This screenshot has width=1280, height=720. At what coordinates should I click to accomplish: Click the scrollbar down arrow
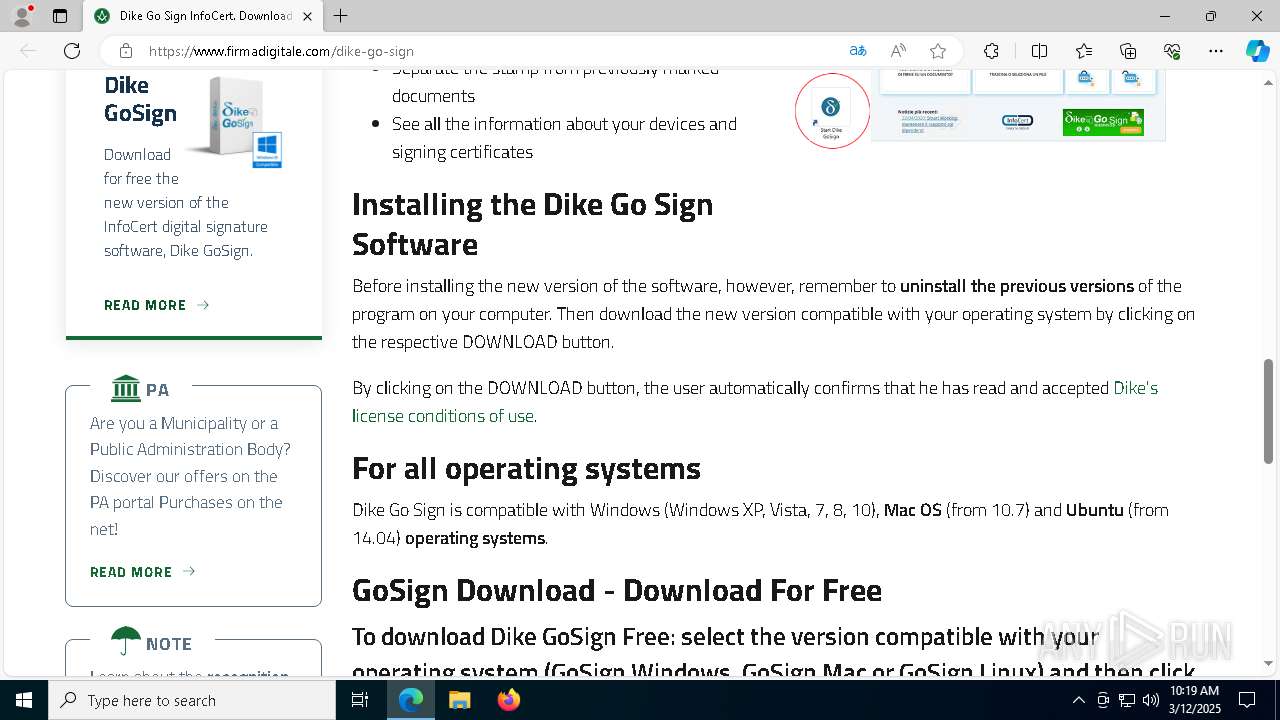1269,664
